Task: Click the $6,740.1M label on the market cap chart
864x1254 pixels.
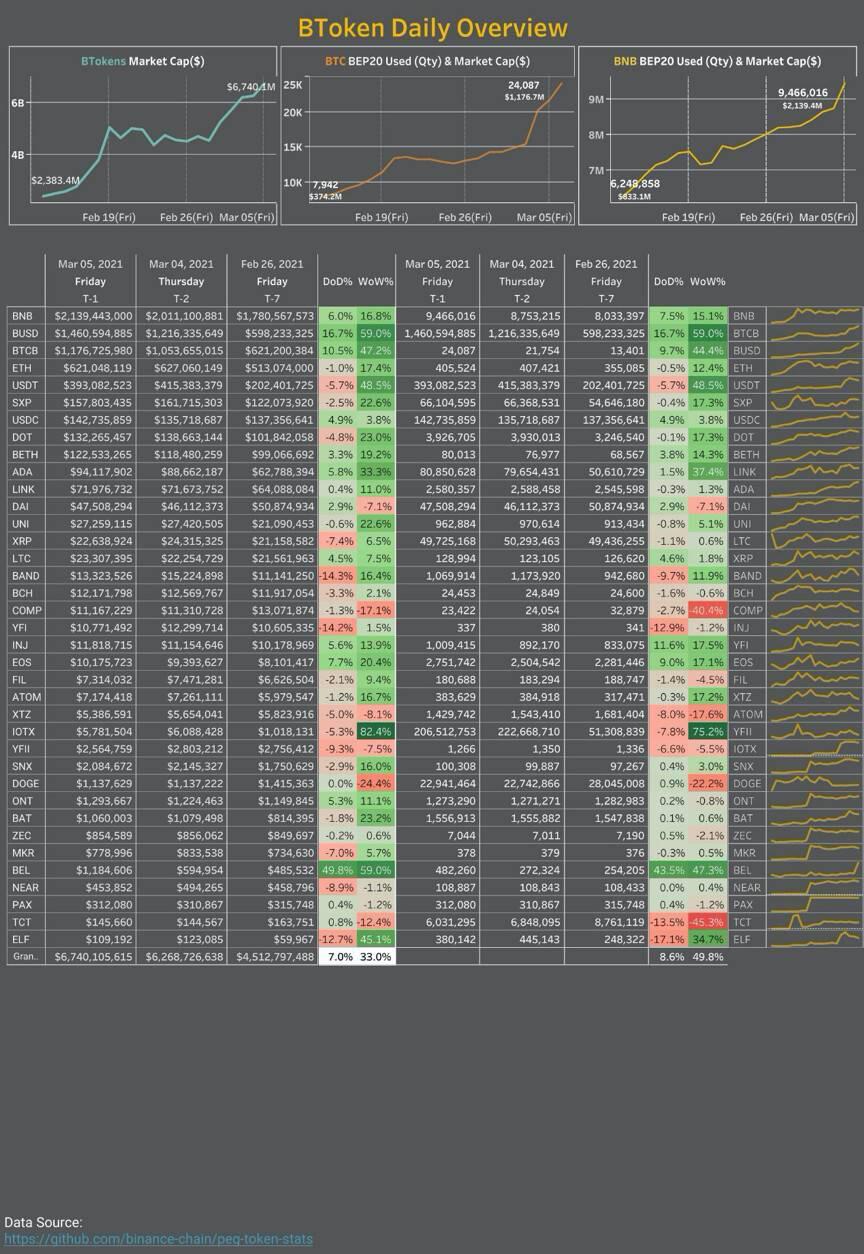Action: pyautogui.click(x=251, y=87)
